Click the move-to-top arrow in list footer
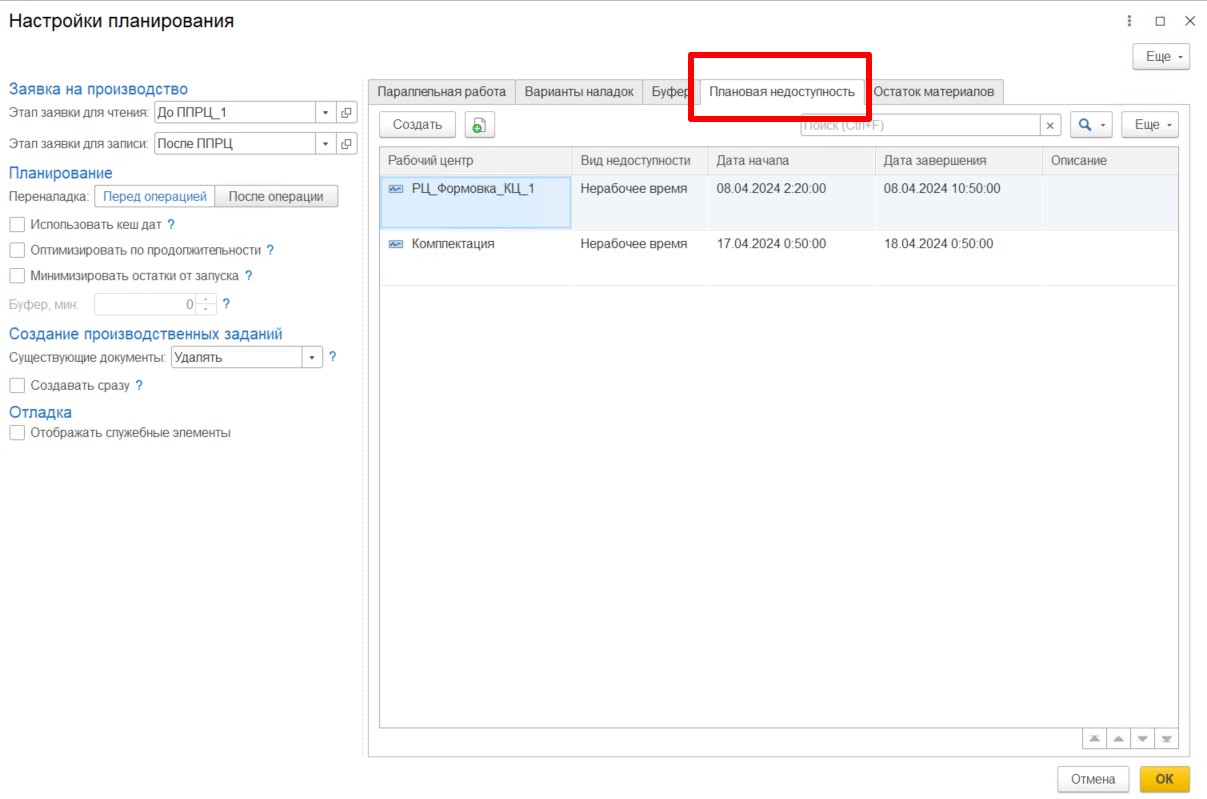 pos(1095,739)
